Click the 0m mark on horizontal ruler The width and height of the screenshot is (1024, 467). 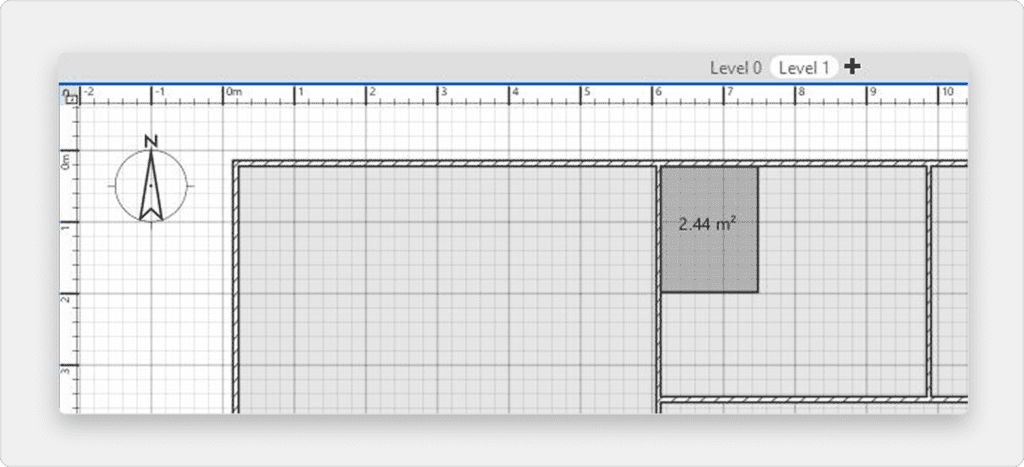click(233, 93)
